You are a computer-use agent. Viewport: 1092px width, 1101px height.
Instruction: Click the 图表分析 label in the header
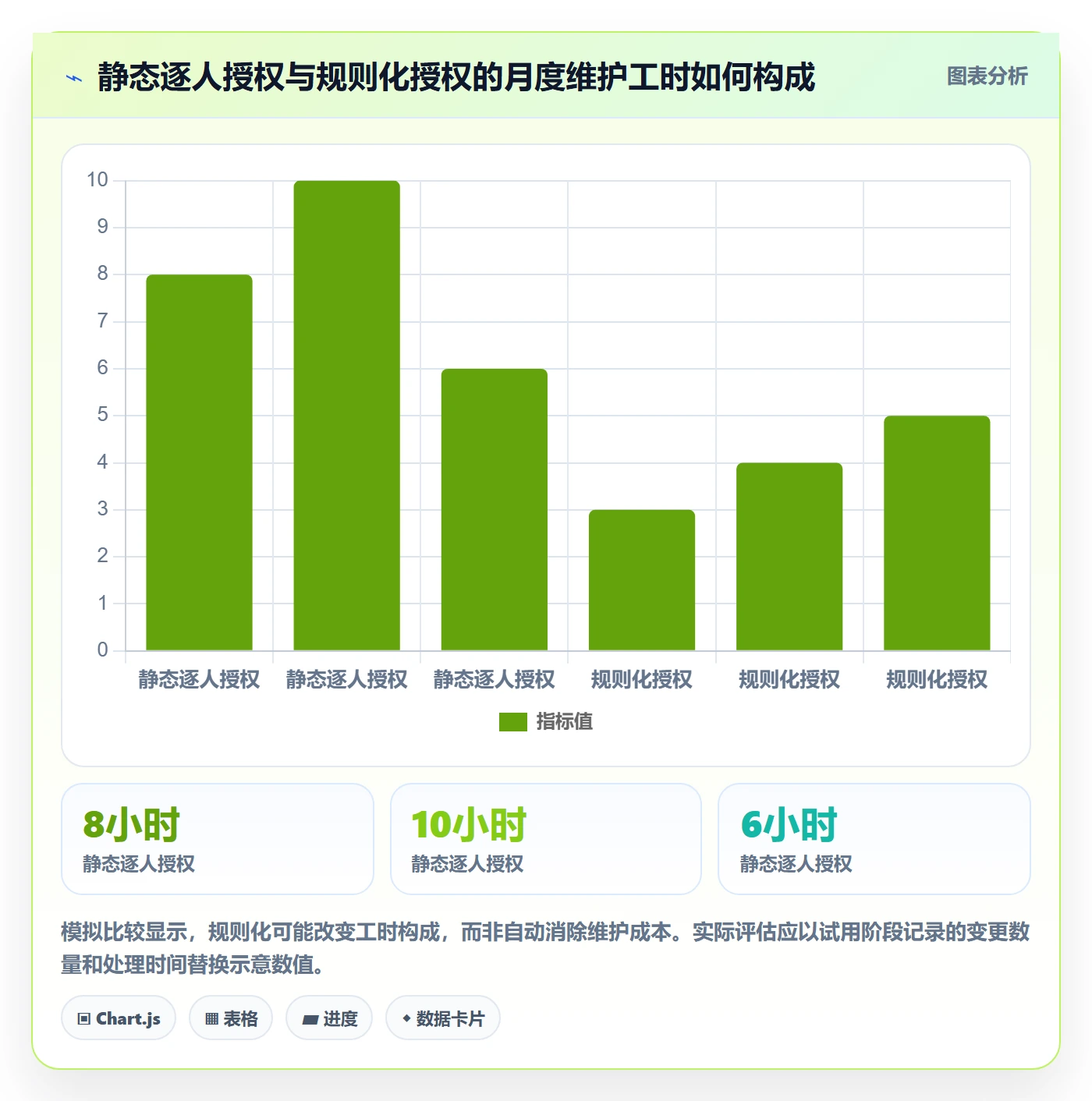click(x=987, y=76)
